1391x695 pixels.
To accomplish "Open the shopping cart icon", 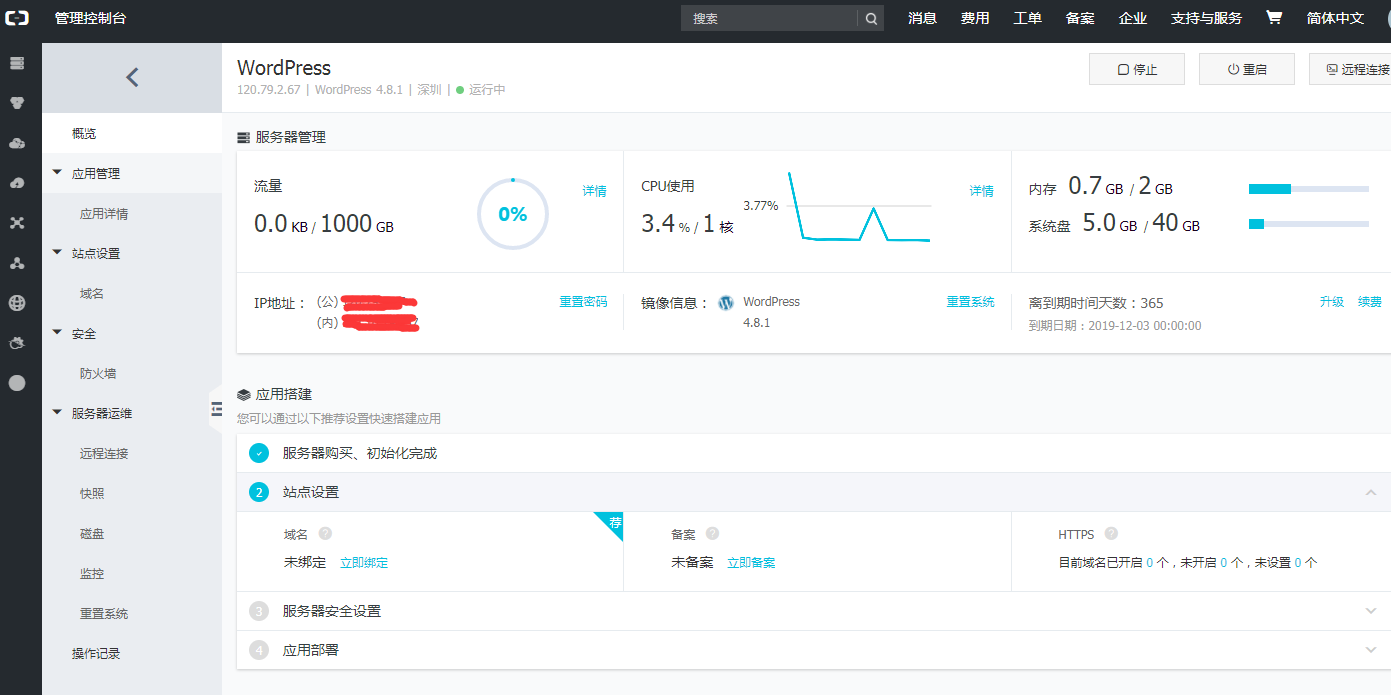I will point(1274,18).
